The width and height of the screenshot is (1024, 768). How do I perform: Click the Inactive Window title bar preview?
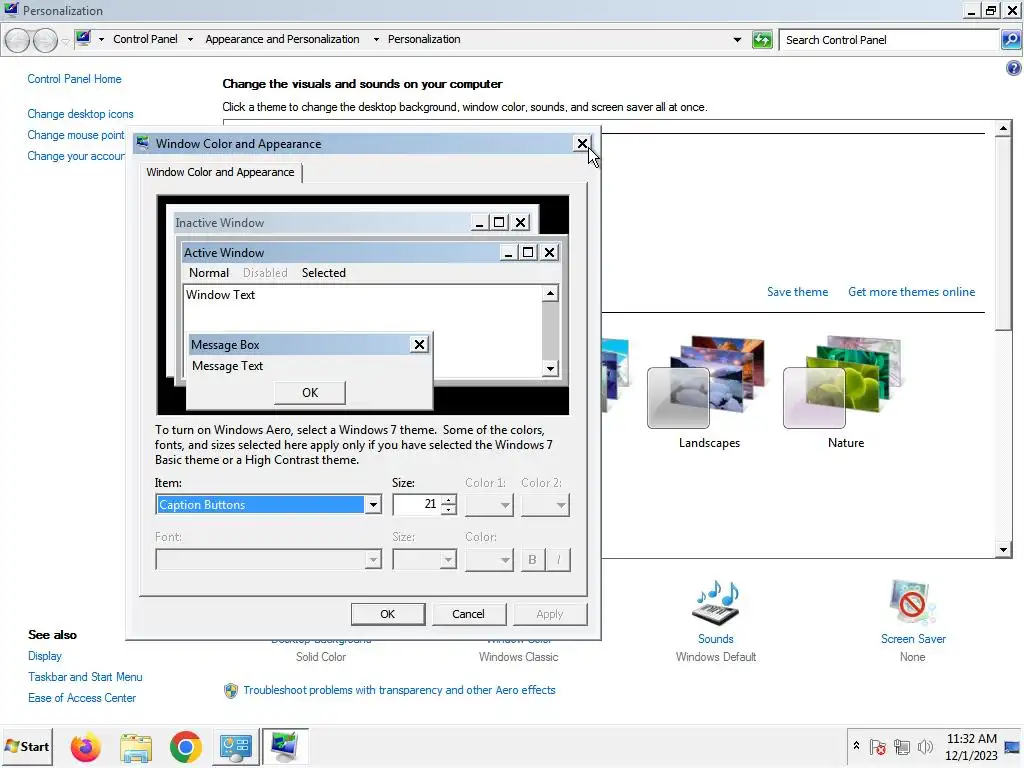(322, 223)
